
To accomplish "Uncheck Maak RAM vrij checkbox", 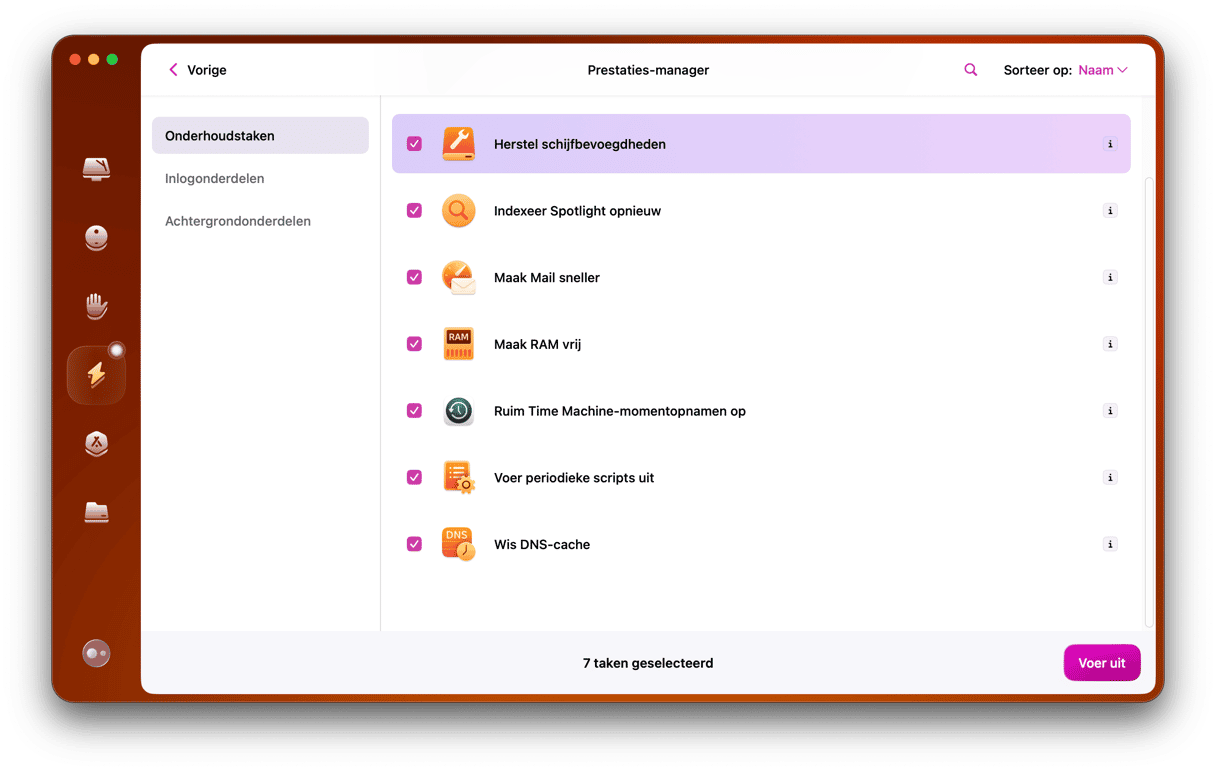I will (x=414, y=344).
